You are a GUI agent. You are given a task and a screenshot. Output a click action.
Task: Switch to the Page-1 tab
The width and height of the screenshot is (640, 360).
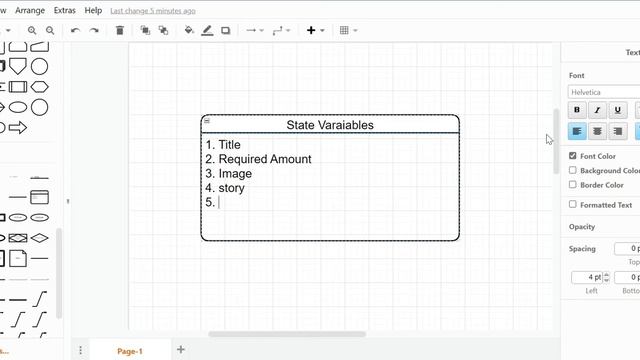coord(129,351)
